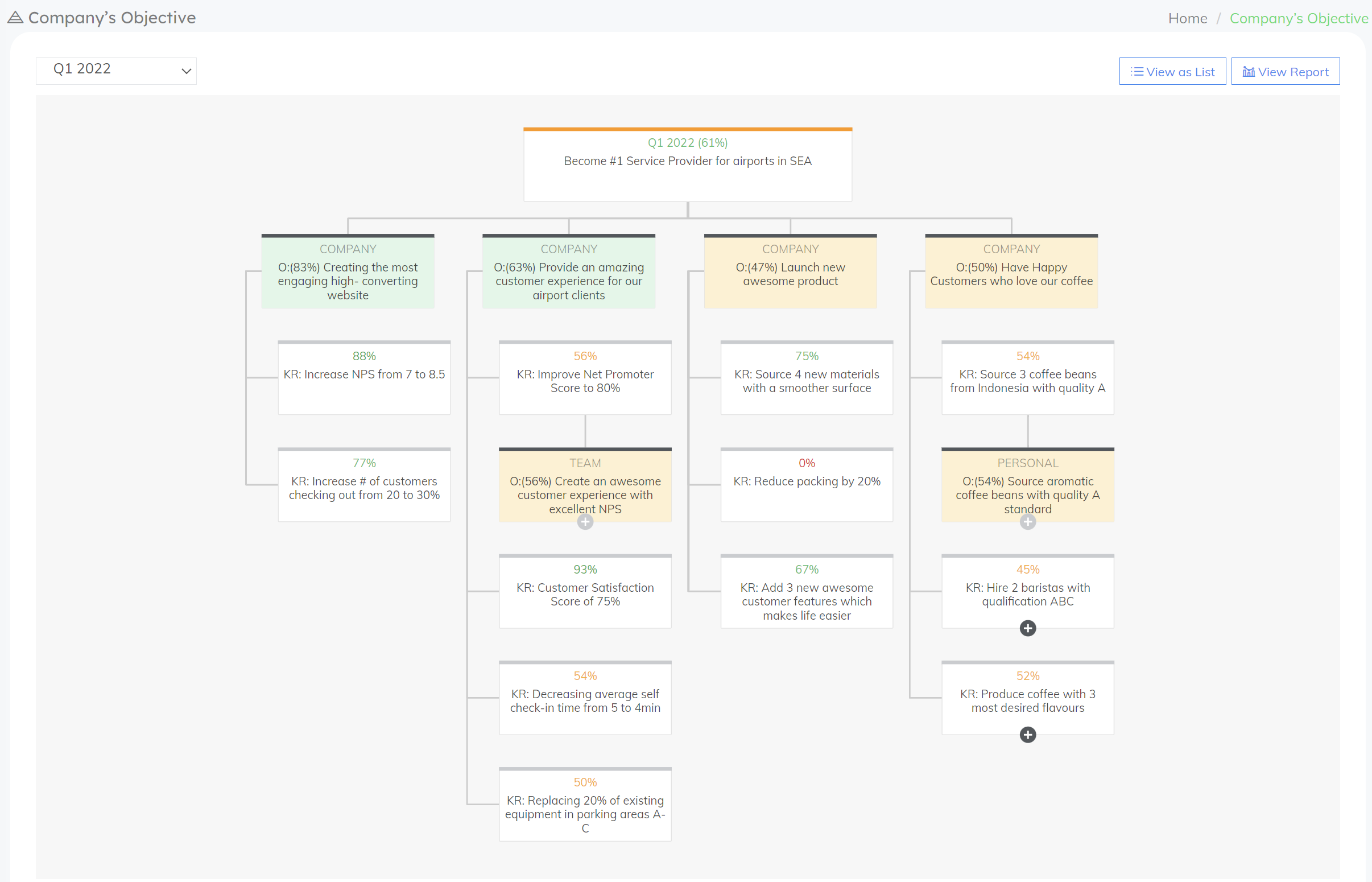Open KR Improve Net Promoter Score to 80%
The image size is (1372, 882).
coord(585,377)
